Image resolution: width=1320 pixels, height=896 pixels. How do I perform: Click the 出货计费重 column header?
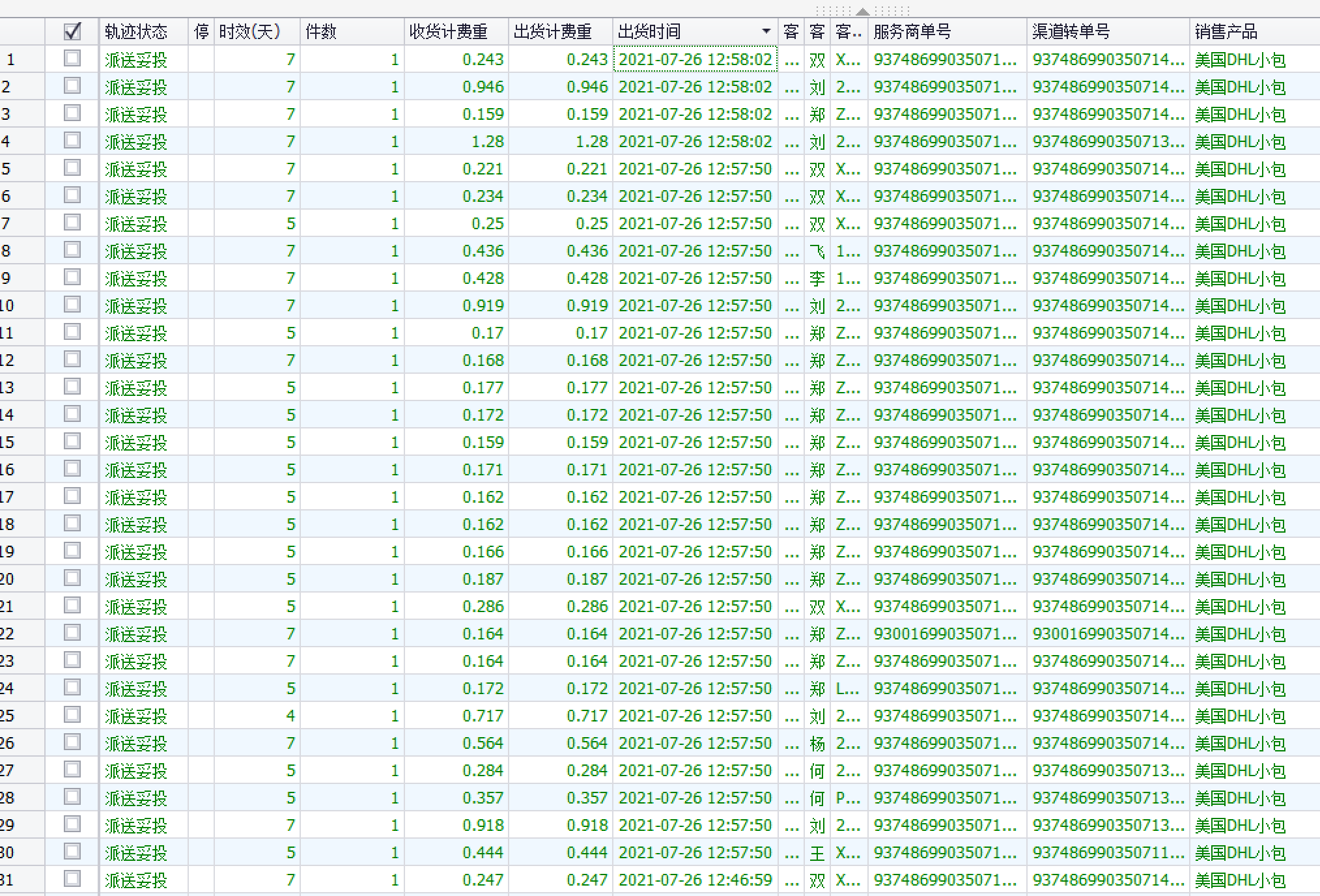pyautogui.click(x=560, y=31)
